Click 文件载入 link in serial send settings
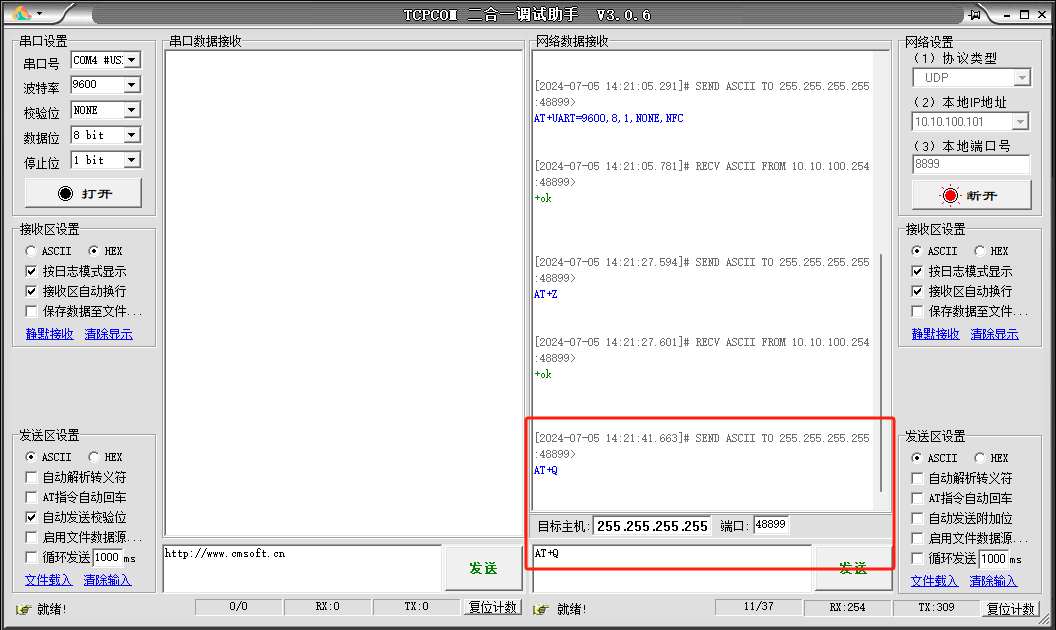The image size is (1056, 630). (x=48, y=580)
